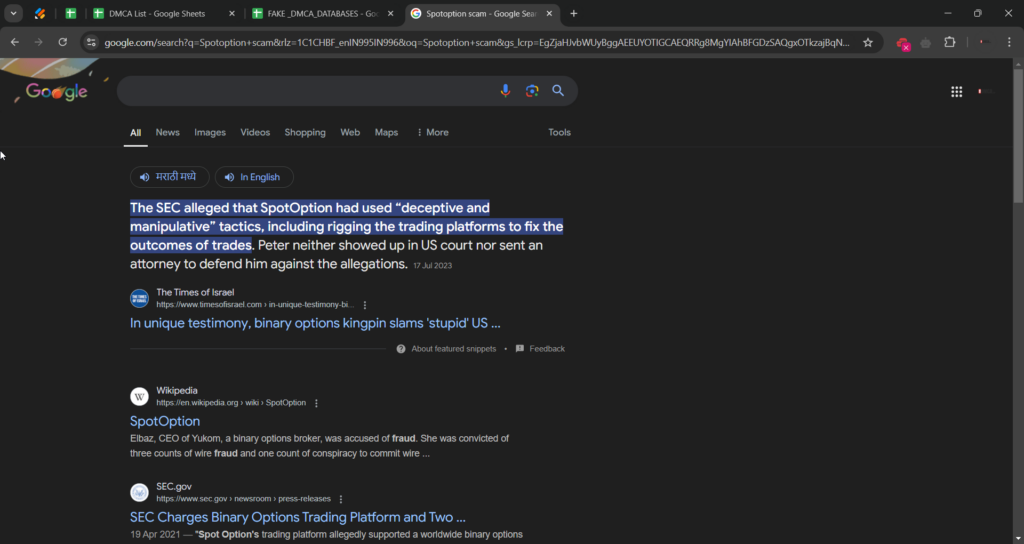Open options for Times of Israel result
The image size is (1024, 544).
tap(364, 305)
